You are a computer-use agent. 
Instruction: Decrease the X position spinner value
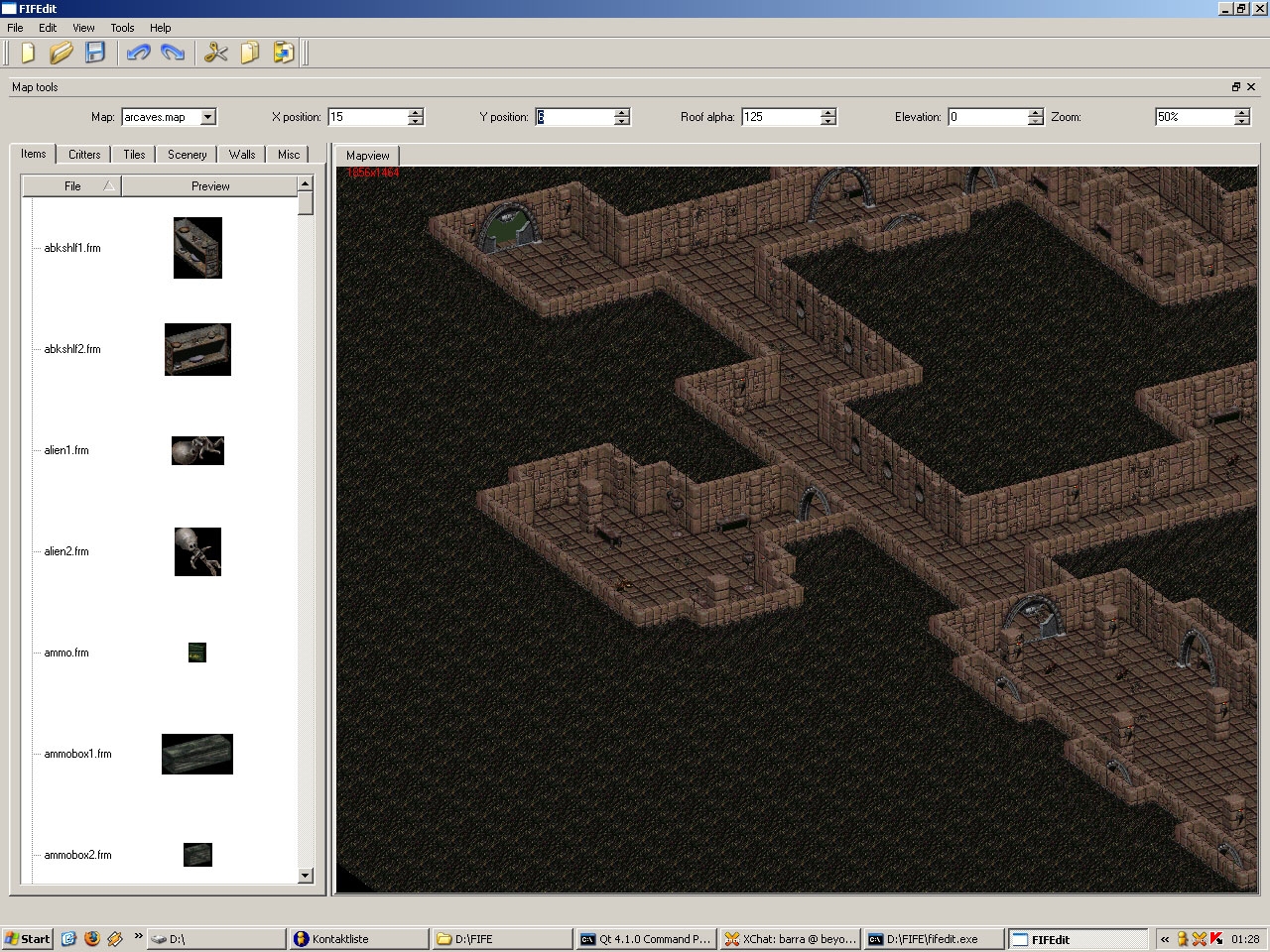point(416,121)
